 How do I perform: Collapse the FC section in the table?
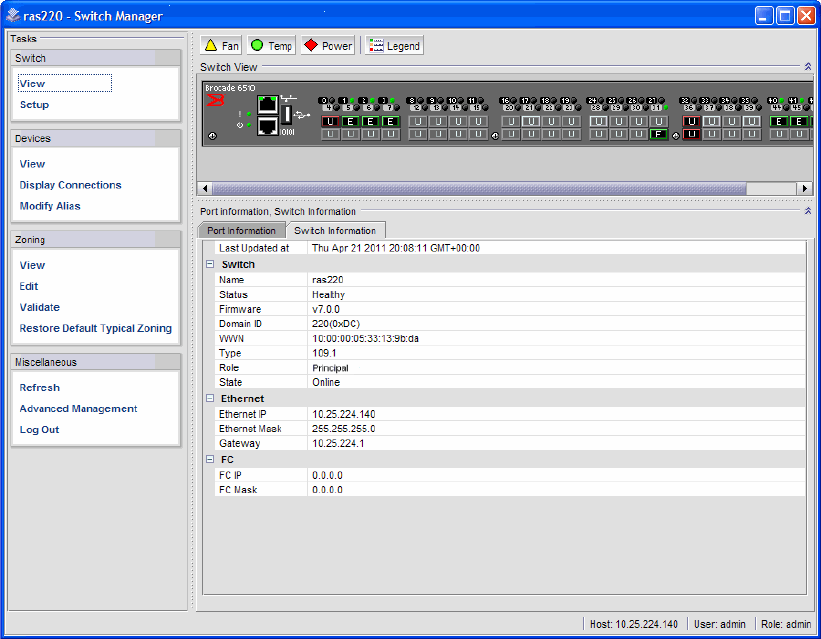(210, 460)
